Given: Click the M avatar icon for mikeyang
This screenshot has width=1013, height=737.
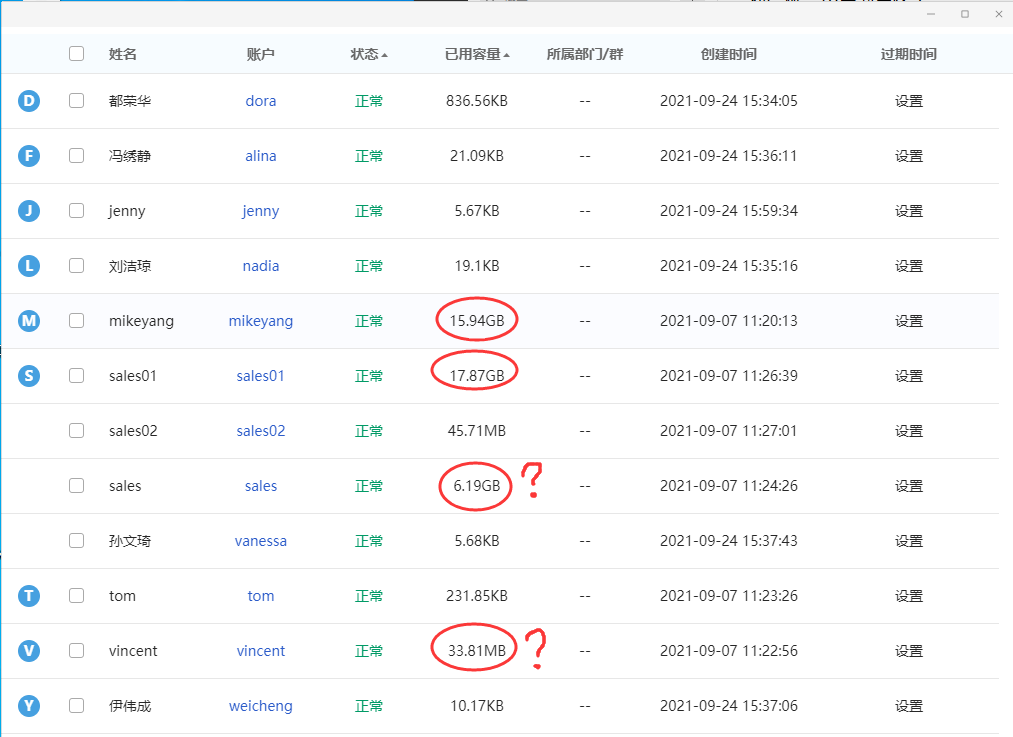Looking at the screenshot, I should pyautogui.click(x=28, y=321).
